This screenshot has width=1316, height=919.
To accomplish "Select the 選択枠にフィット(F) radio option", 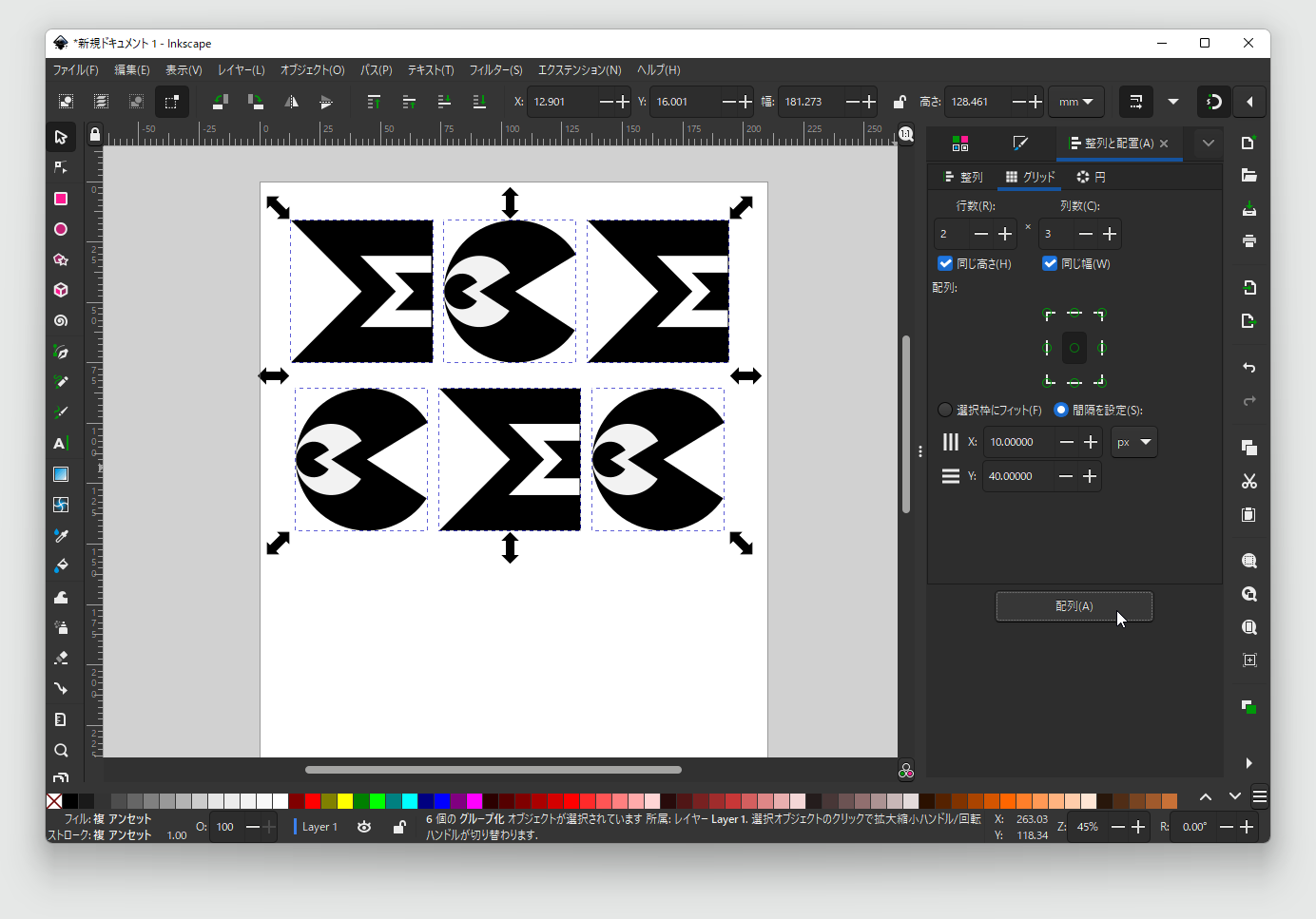I will [945, 410].
